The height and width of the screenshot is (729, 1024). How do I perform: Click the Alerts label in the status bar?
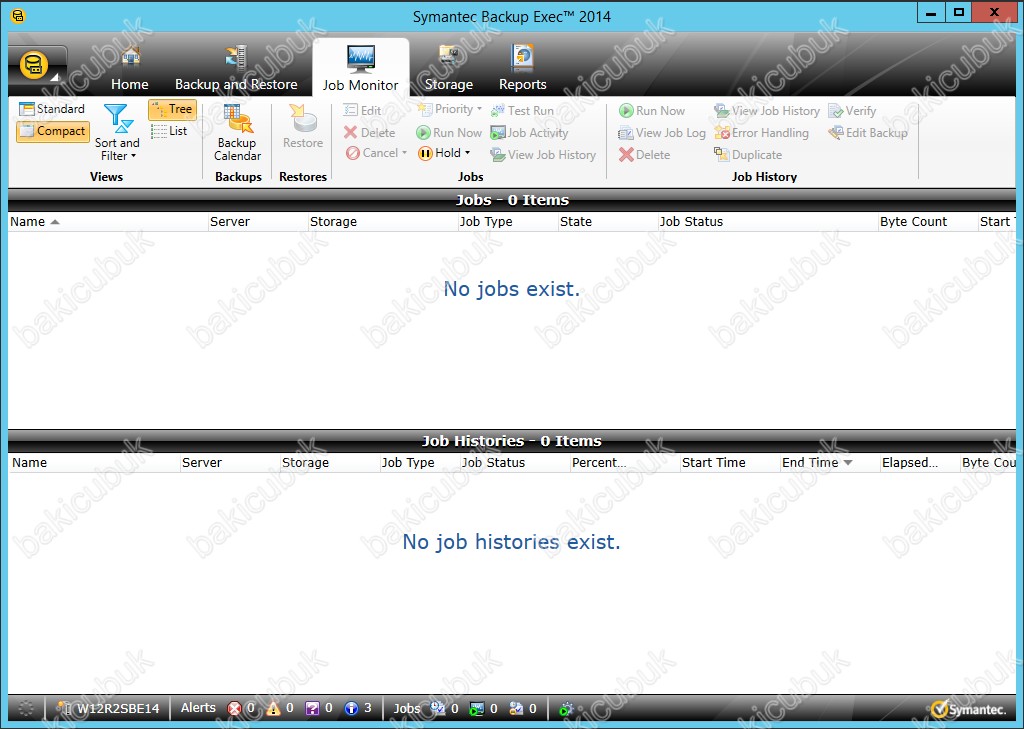198,708
